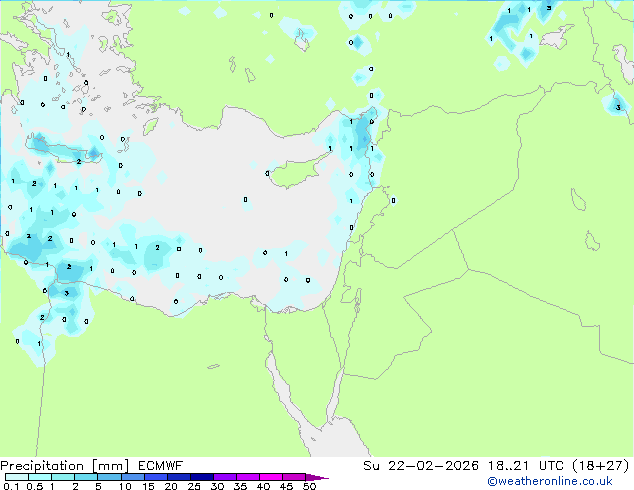Pick the 2–5 mm legend swatch
Viewport: 634px width, 490px height.
pos(86,477)
